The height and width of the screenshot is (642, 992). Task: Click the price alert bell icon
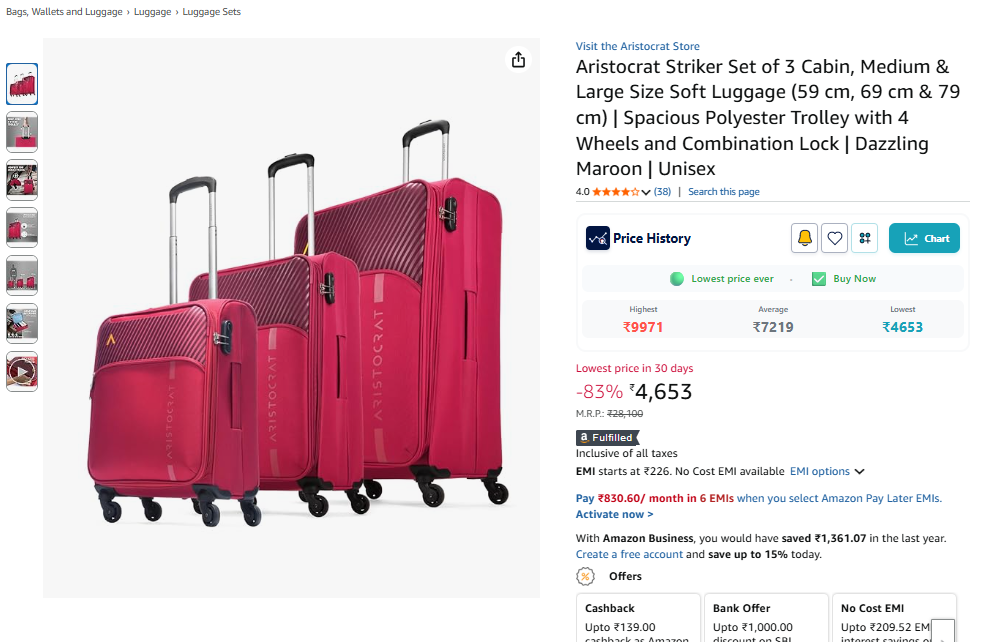[x=804, y=238]
